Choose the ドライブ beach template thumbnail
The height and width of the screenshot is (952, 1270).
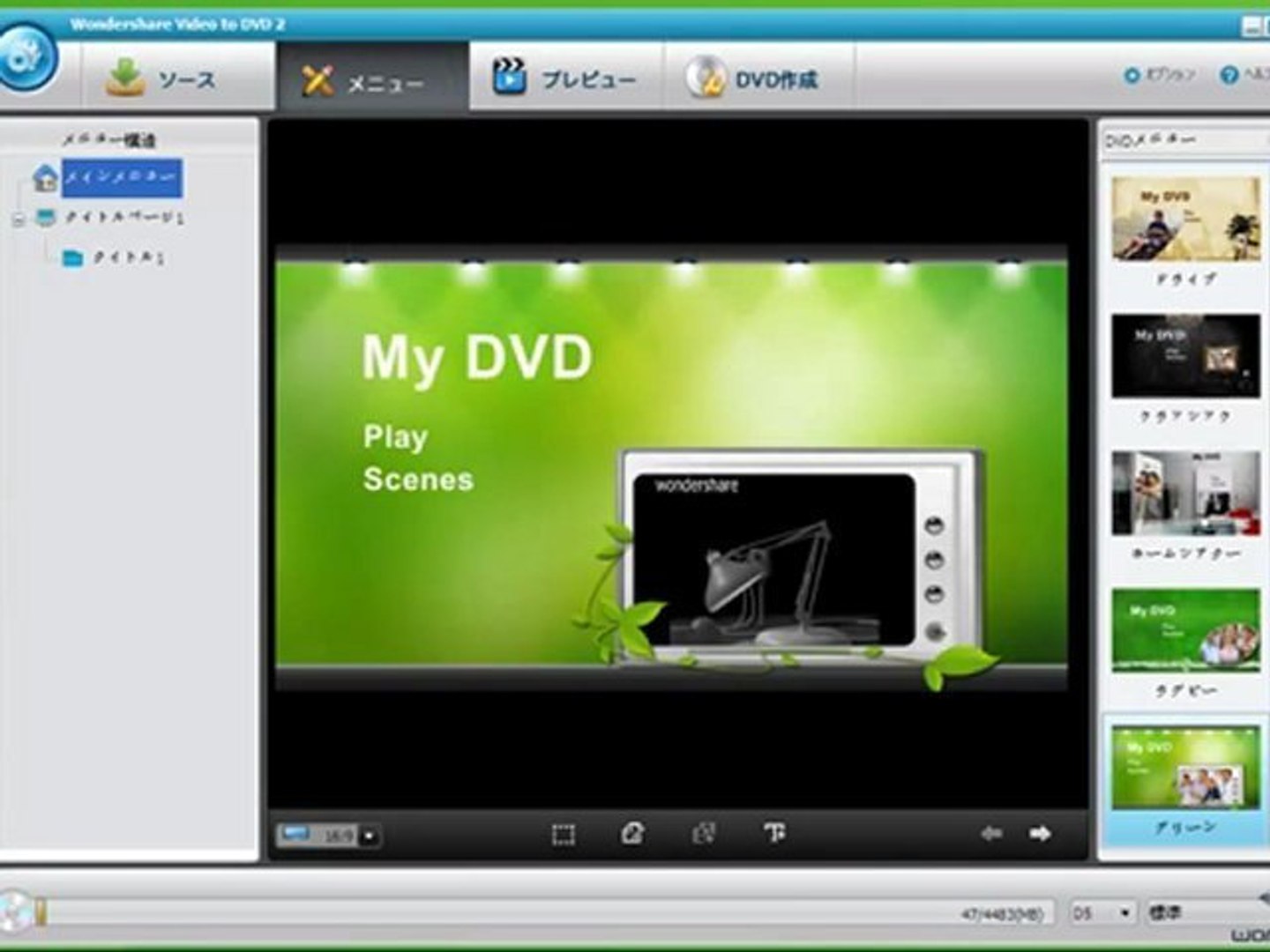[1185, 219]
